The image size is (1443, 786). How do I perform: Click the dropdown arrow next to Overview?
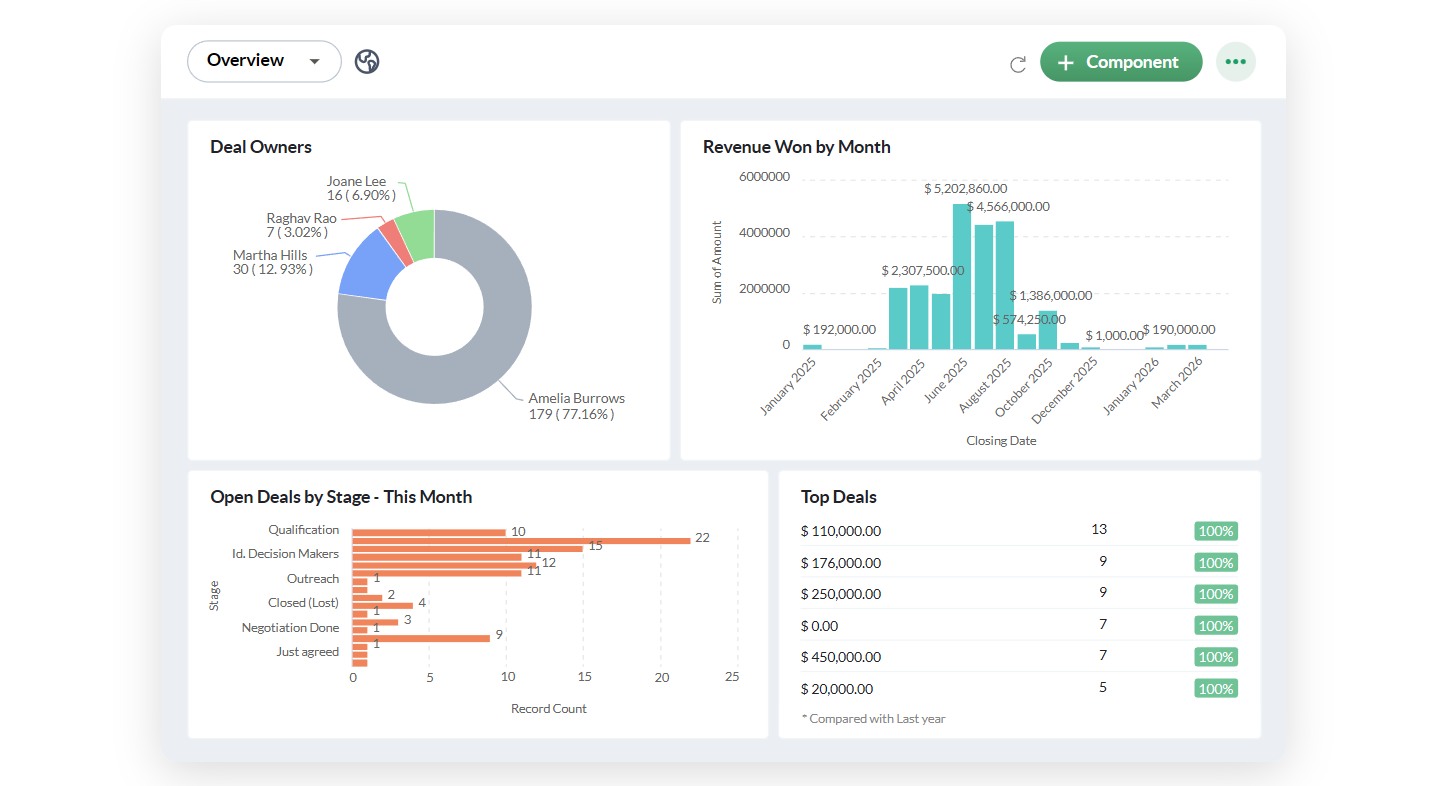(314, 62)
